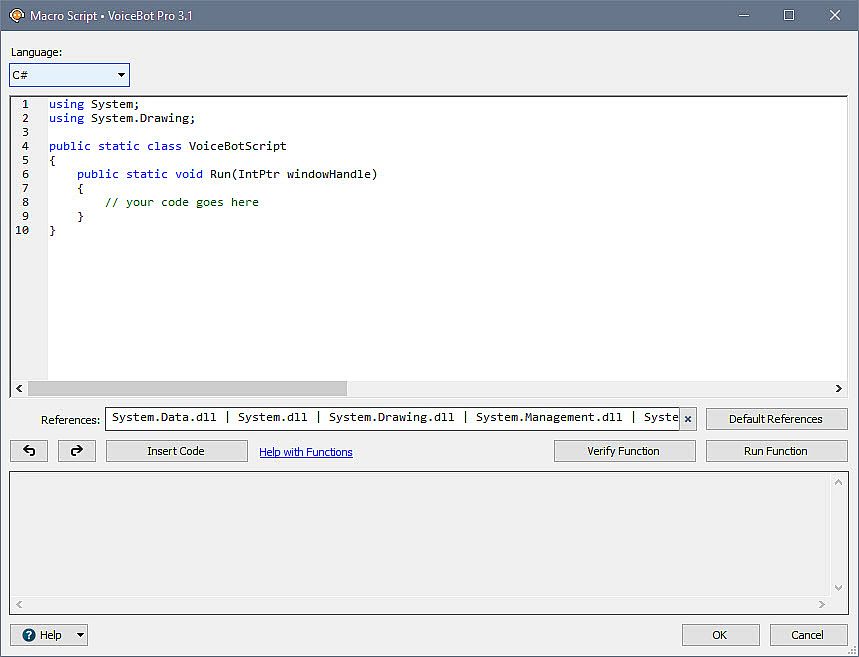859x657 pixels.
Task: Clear references with the x icon
Action: (688, 419)
